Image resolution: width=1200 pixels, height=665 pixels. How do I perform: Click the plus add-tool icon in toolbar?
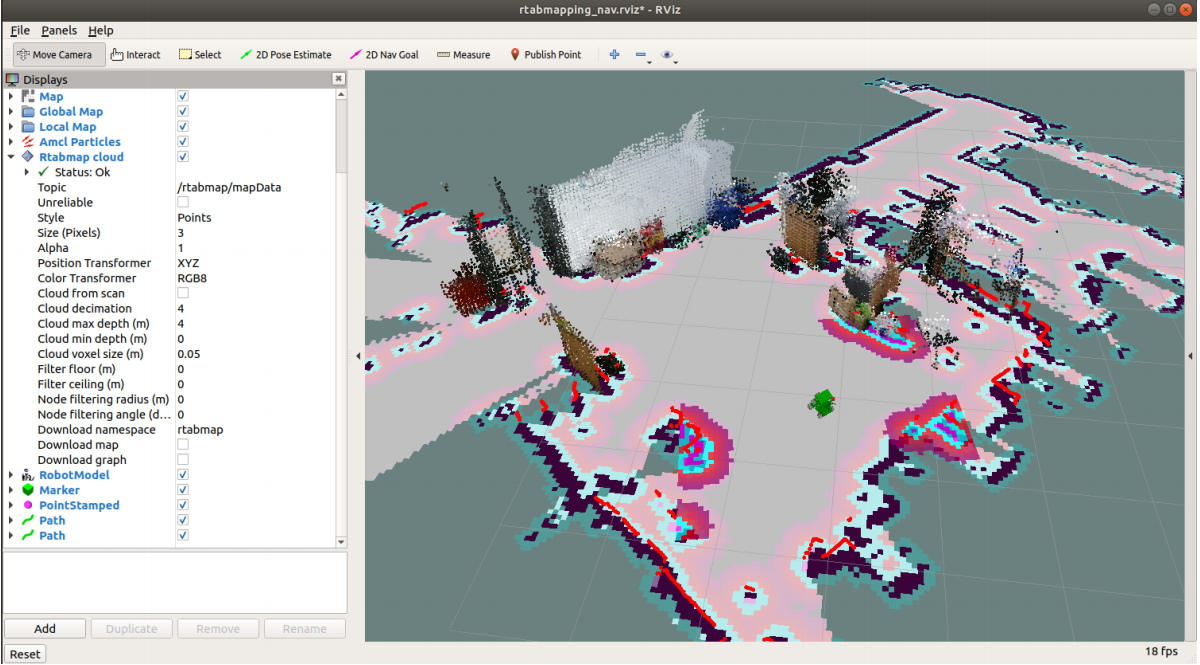coord(614,55)
